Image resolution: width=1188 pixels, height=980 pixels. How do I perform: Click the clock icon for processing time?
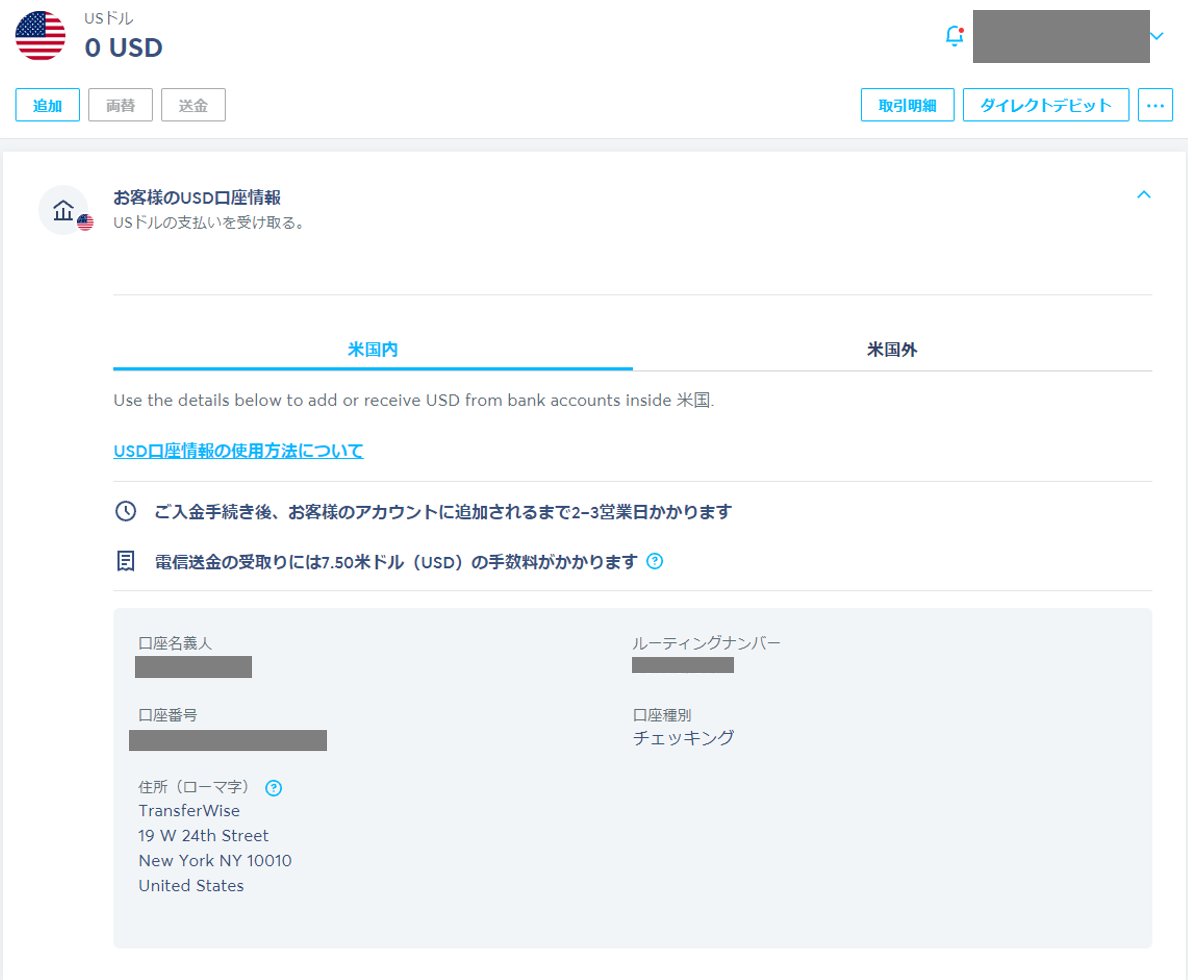click(x=126, y=512)
